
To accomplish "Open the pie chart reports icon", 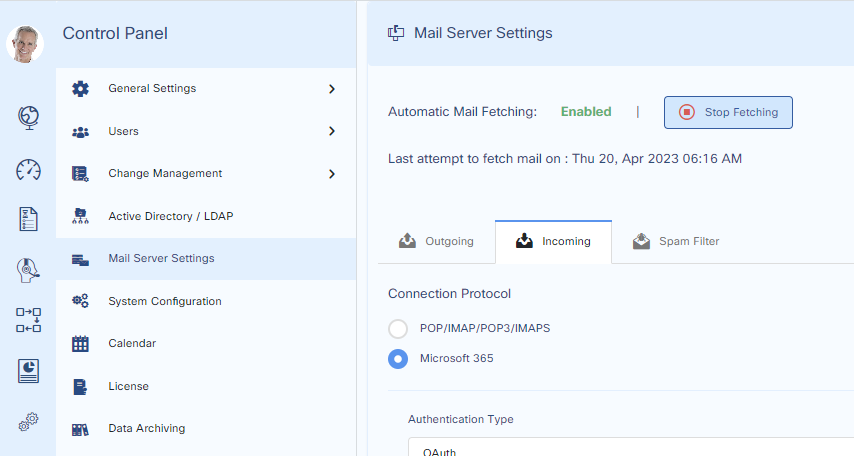I will click(x=28, y=371).
